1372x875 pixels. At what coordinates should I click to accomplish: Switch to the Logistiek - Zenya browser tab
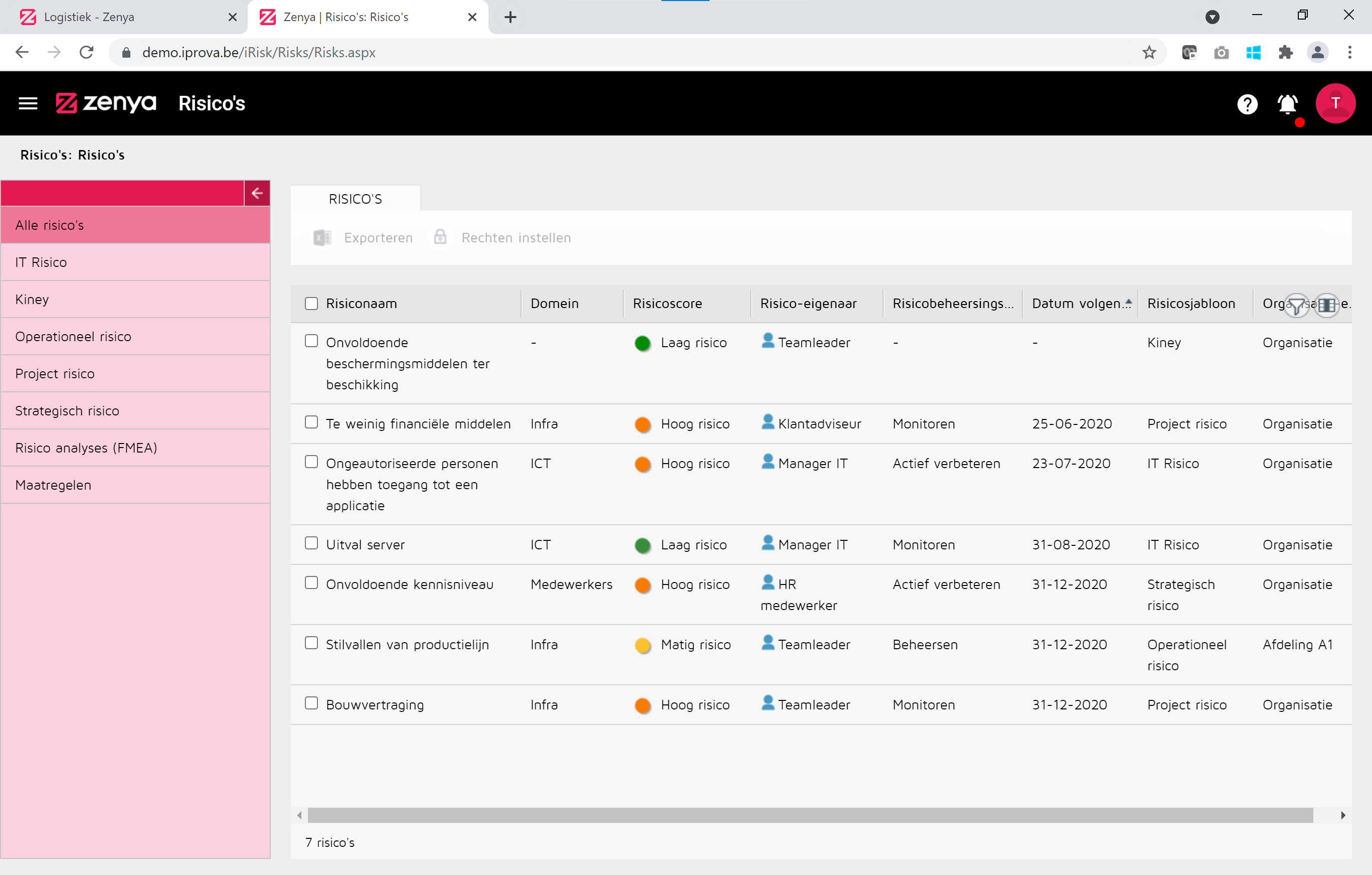89,17
